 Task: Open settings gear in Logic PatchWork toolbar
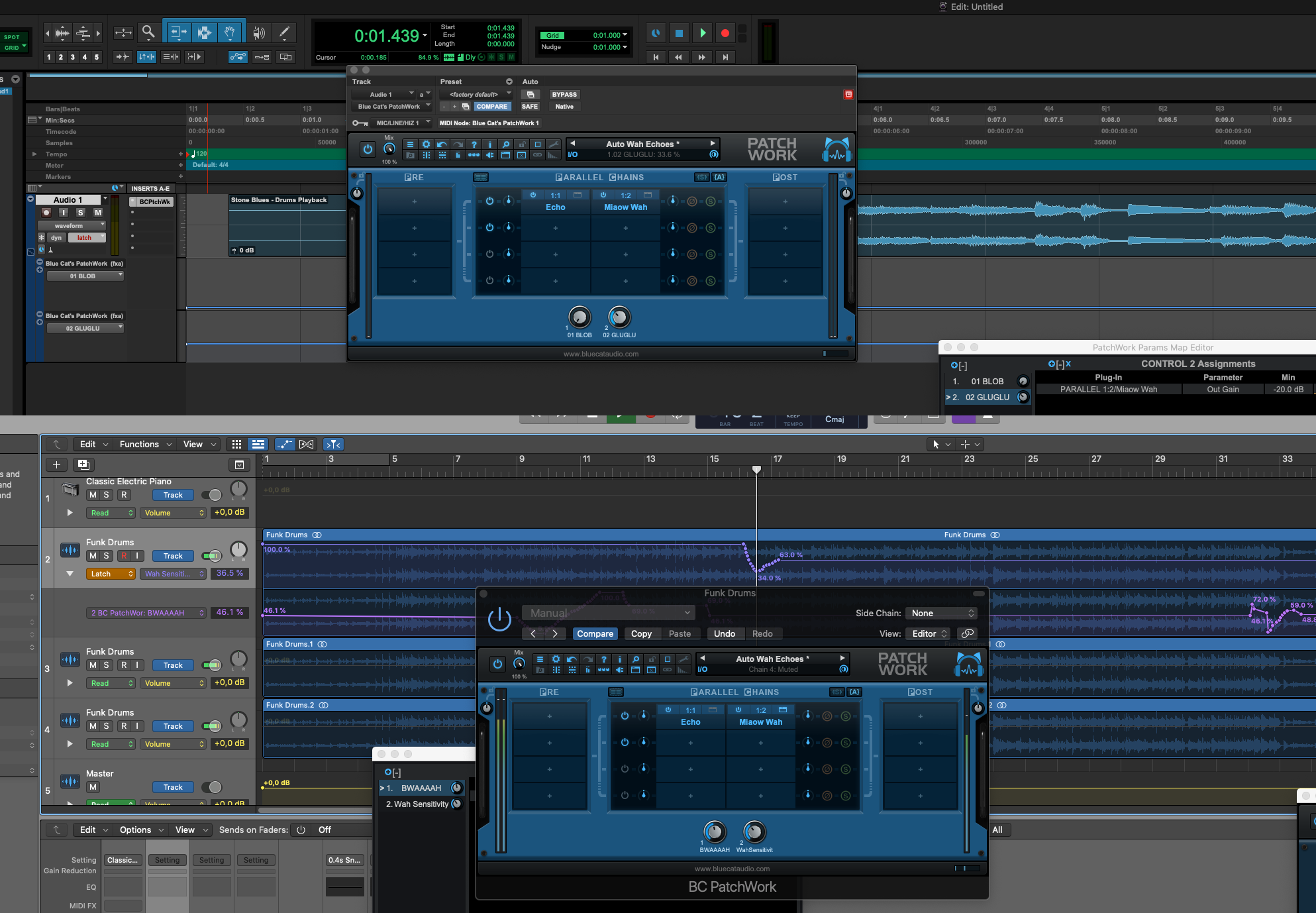click(x=556, y=659)
